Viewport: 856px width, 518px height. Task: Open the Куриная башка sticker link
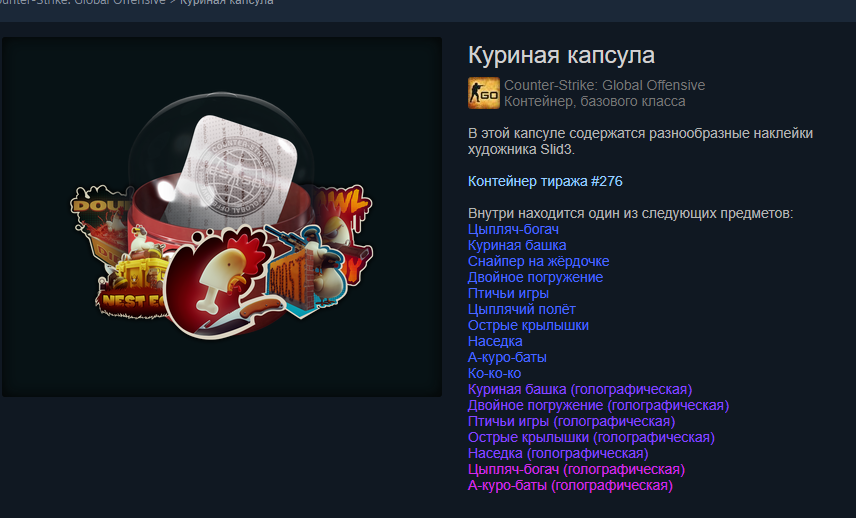tap(517, 245)
